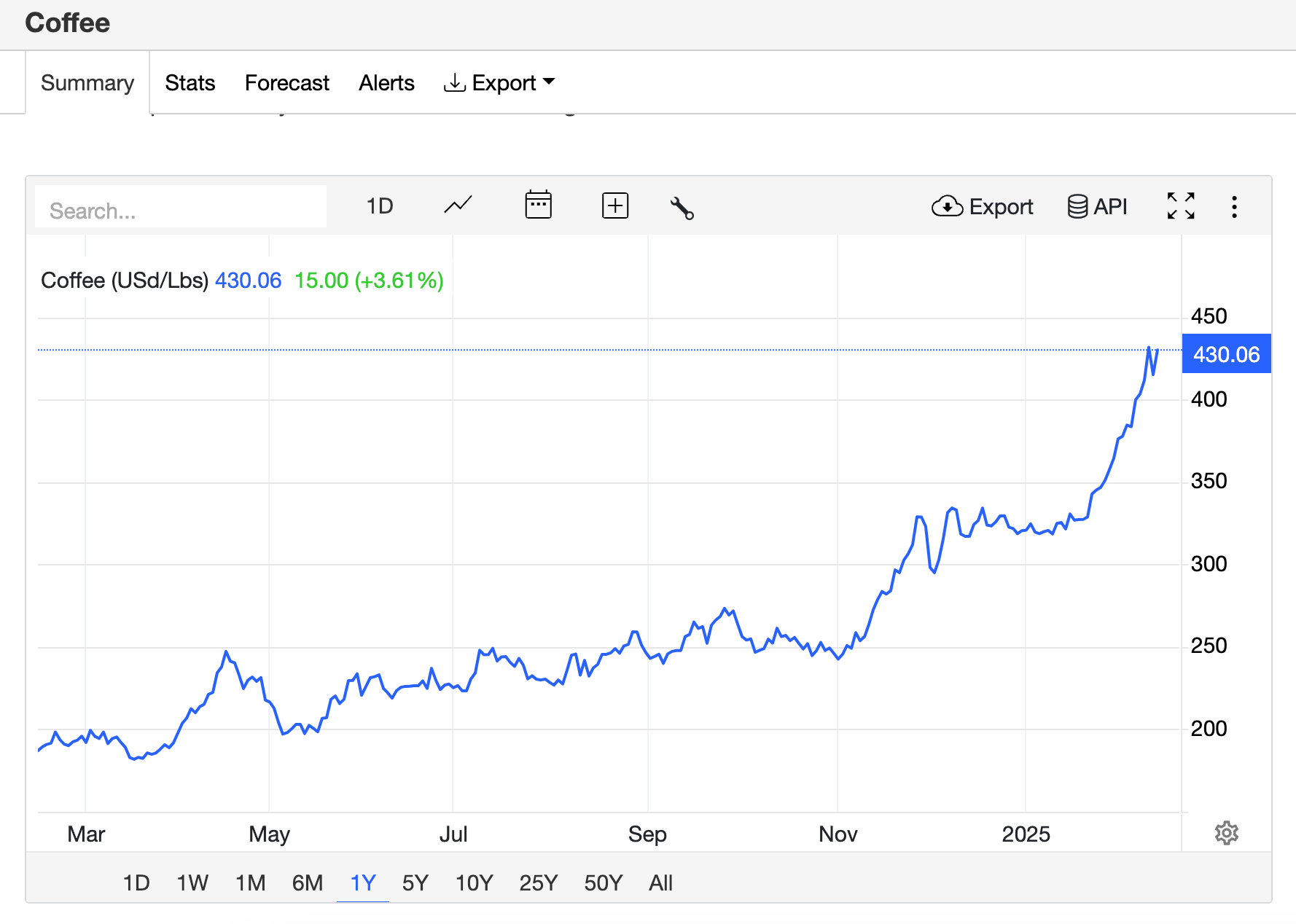This screenshot has height=924, width=1296.
Task: Select the 6M time range
Action: [307, 883]
